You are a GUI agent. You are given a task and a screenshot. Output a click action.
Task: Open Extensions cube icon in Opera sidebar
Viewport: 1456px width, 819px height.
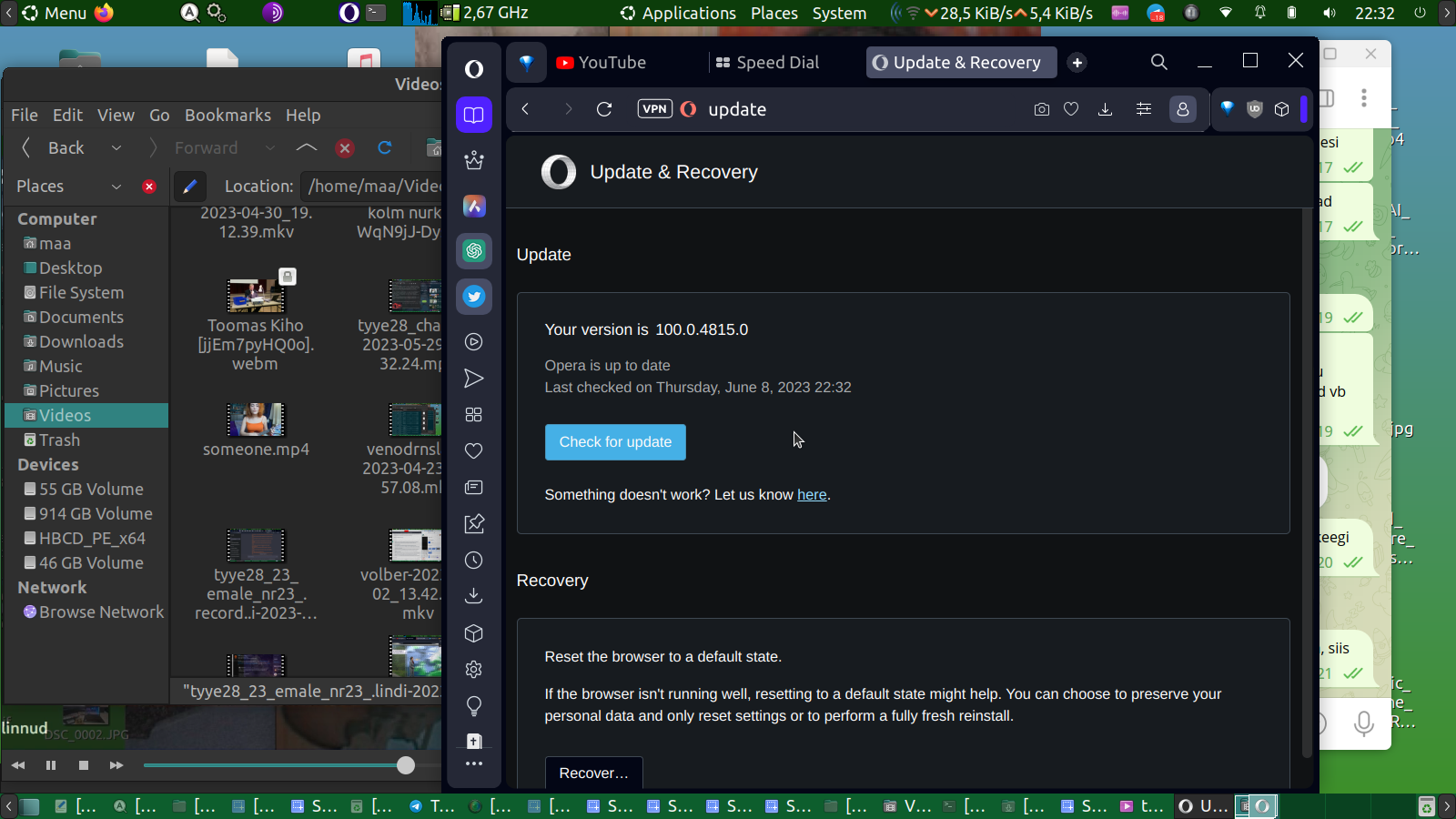pos(474,633)
